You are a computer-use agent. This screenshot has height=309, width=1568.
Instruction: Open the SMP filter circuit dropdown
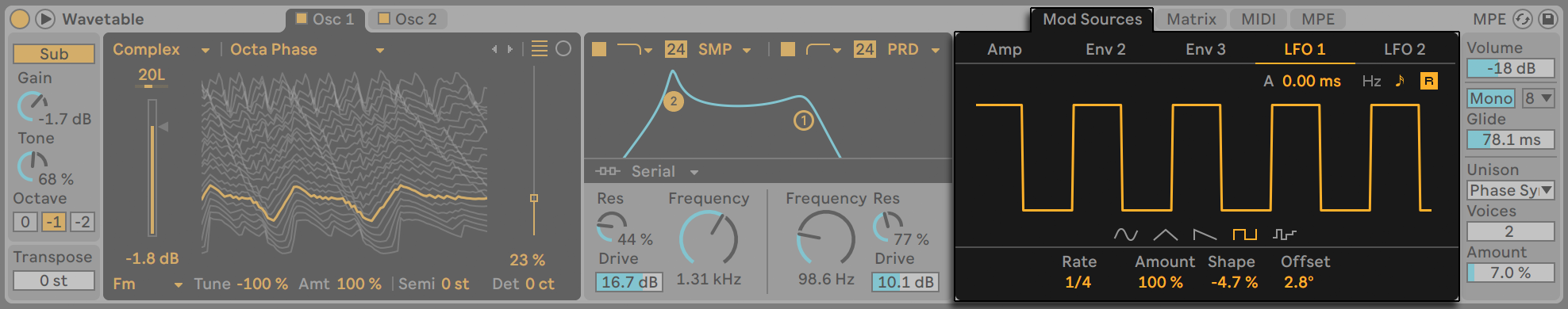click(x=724, y=49)
